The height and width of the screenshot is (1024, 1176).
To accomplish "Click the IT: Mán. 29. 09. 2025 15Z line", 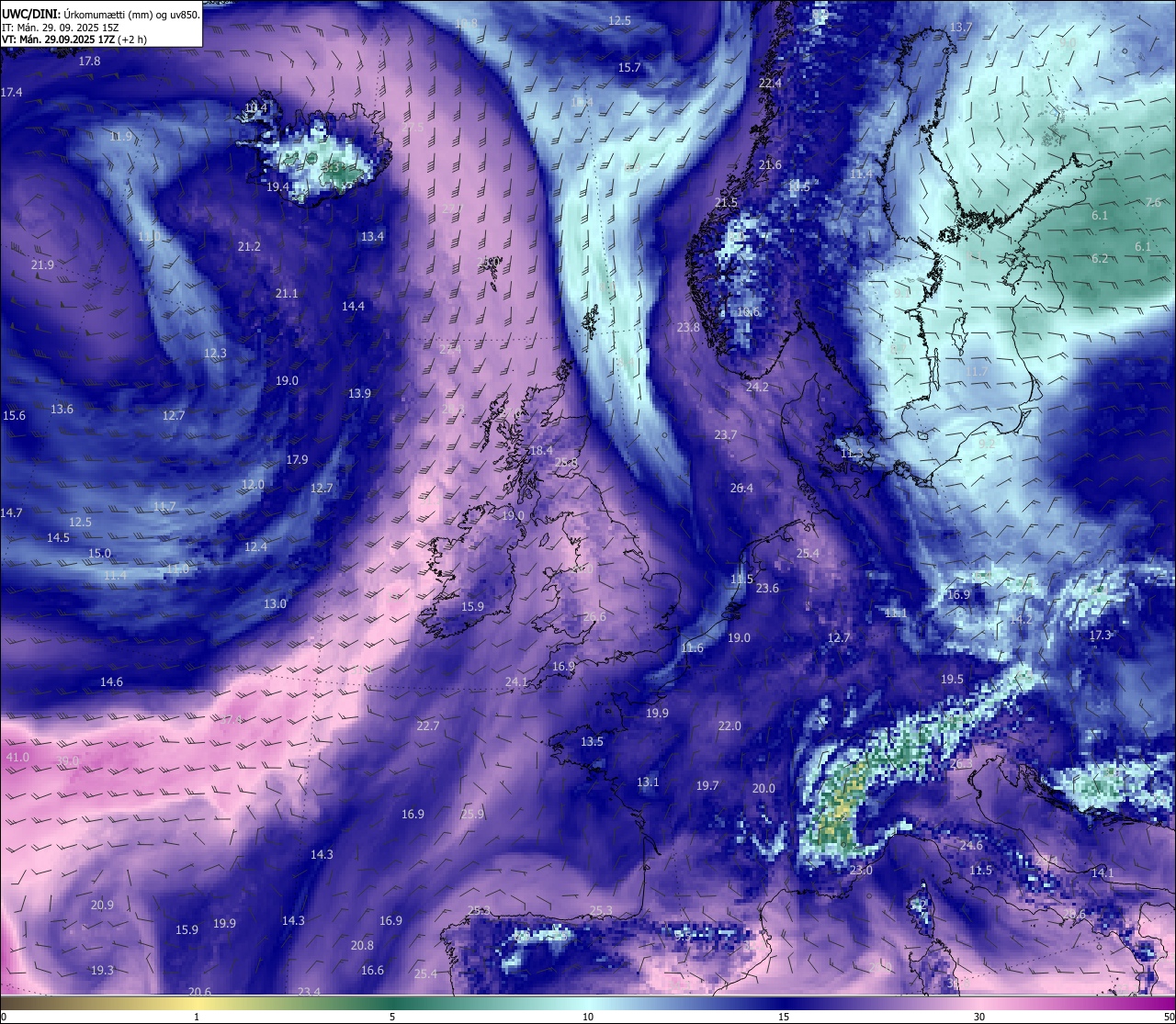I will coord(61,28).
